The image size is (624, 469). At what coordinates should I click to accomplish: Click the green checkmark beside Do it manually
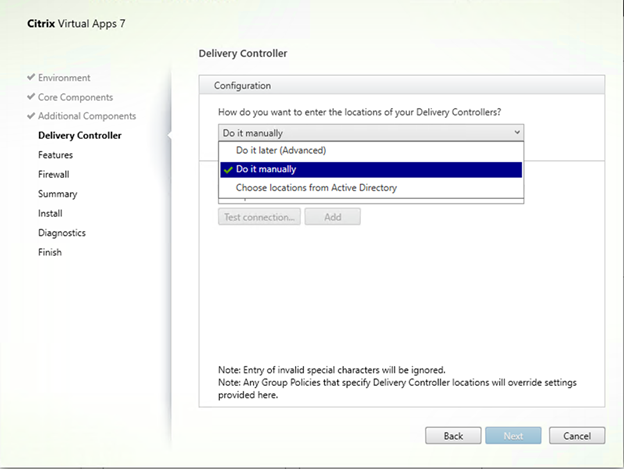pyautogui.click(x=228, y=170)
